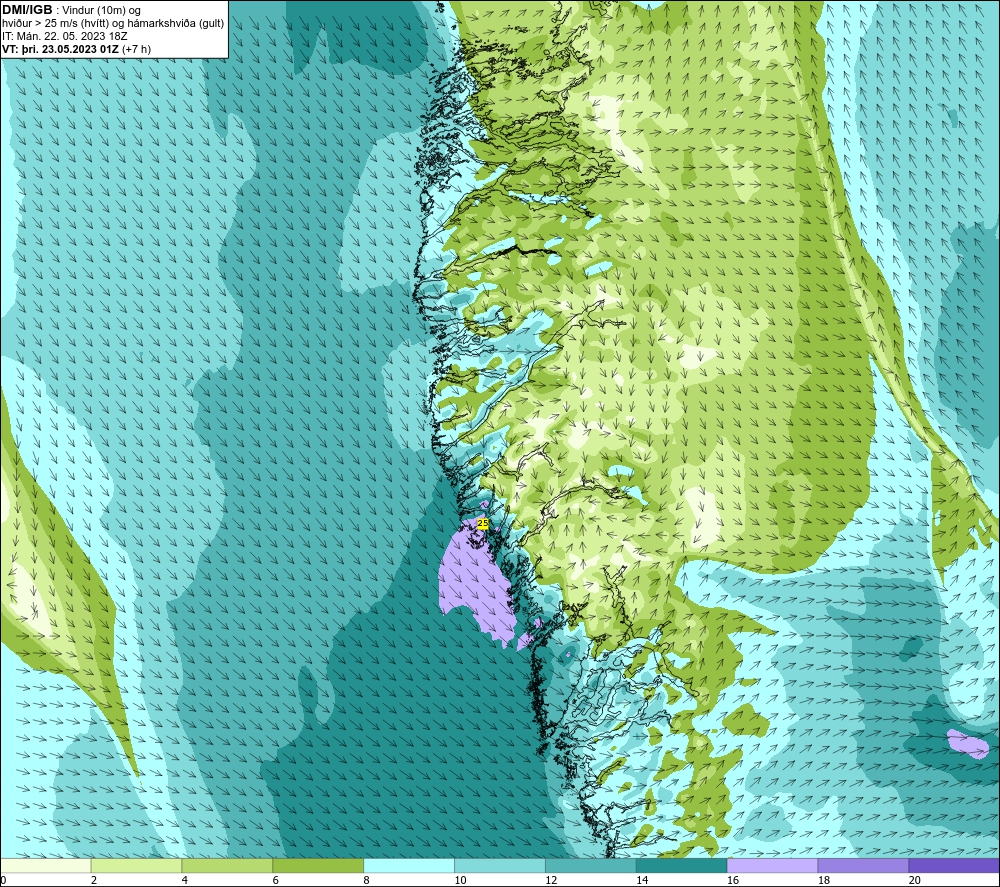
Task: Click the 14–16 m/s dark teal swatch
Action: coord(681,865)
